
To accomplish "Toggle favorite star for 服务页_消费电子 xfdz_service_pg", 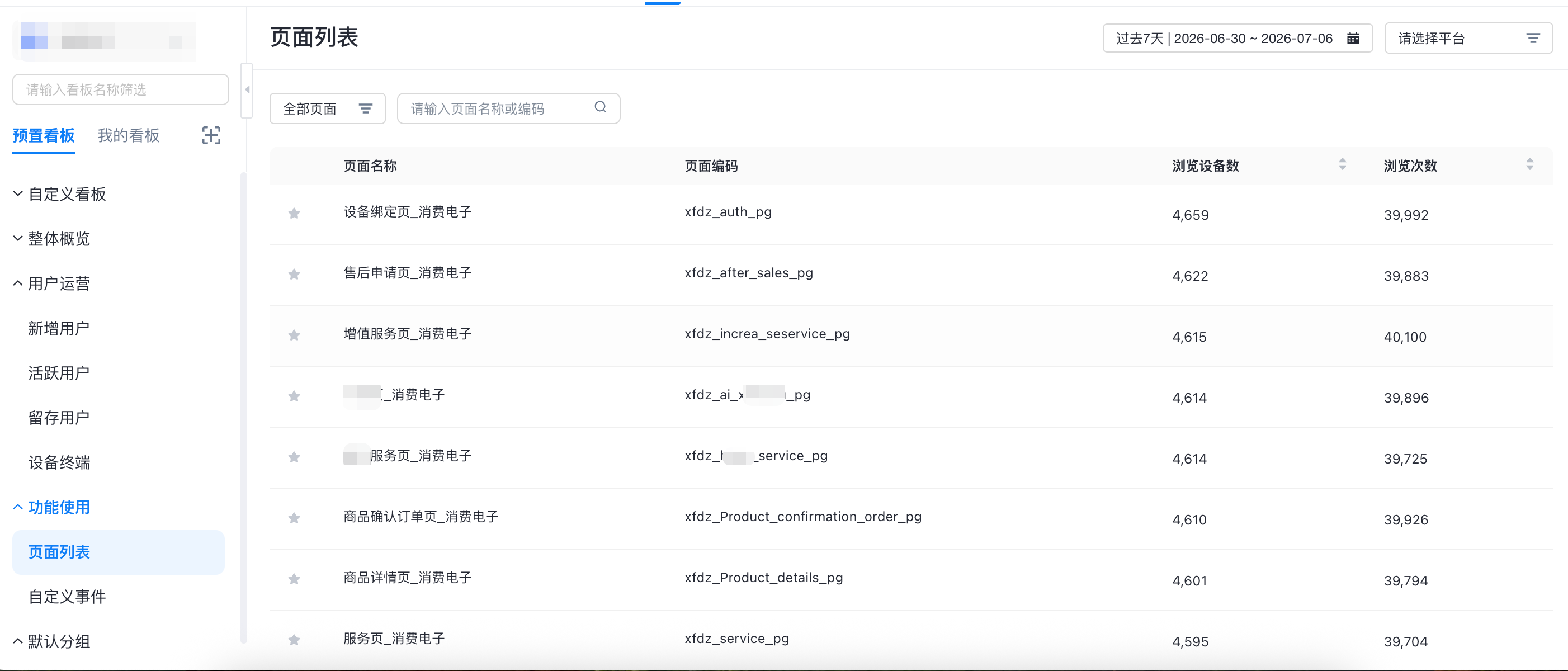I will (x=294, y=639).
